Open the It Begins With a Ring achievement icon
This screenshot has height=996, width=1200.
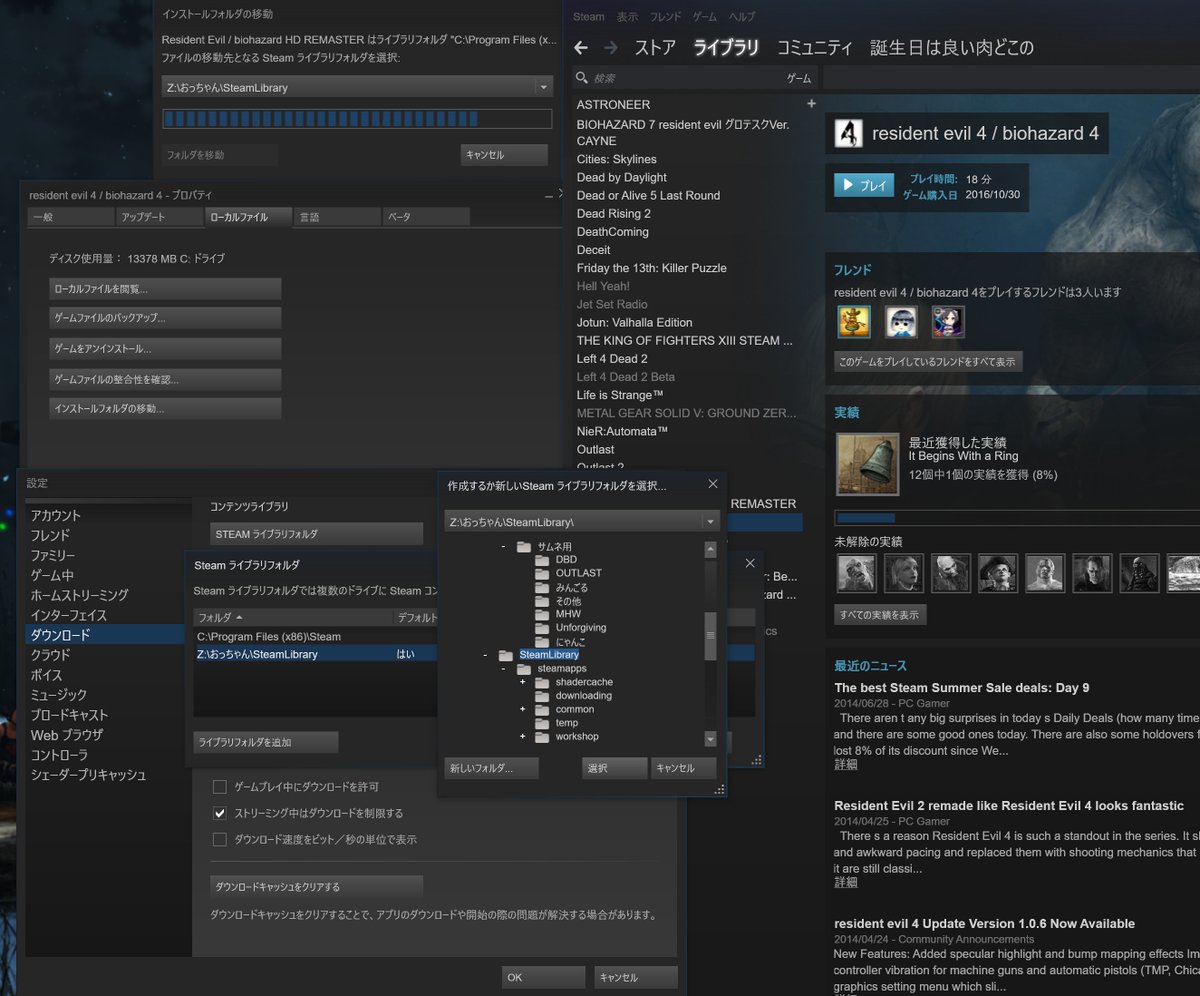tap(867, 463)
